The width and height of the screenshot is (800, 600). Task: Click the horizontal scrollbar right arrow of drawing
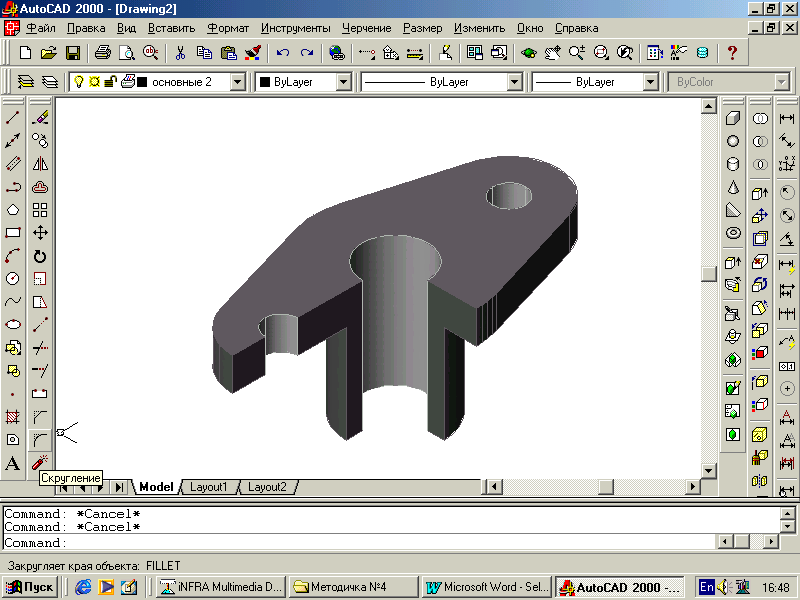click(x=692, y=487)
